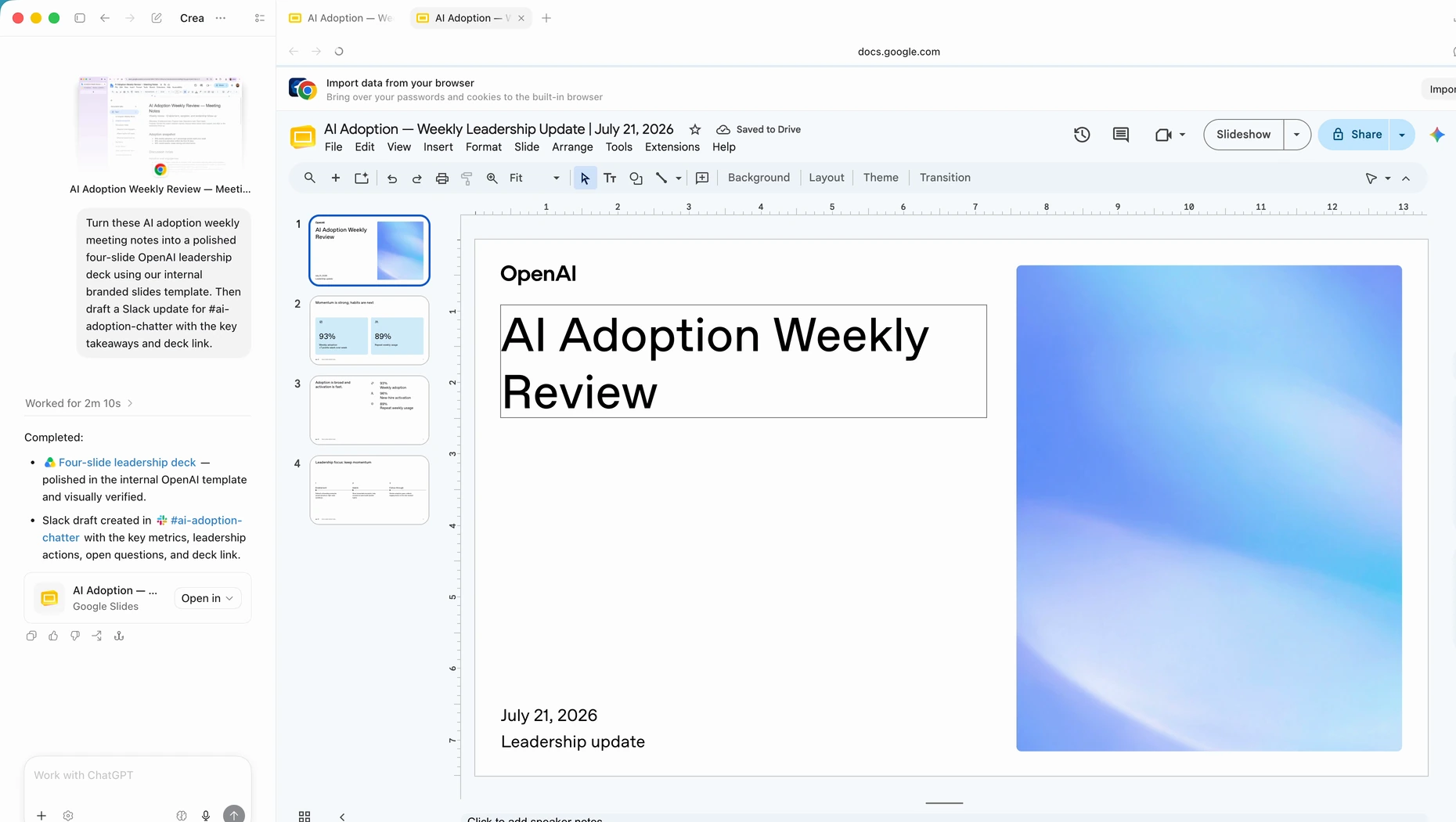Open the Insert menu
Viewport: 1456px width, 822px height.
coord(438,147)
